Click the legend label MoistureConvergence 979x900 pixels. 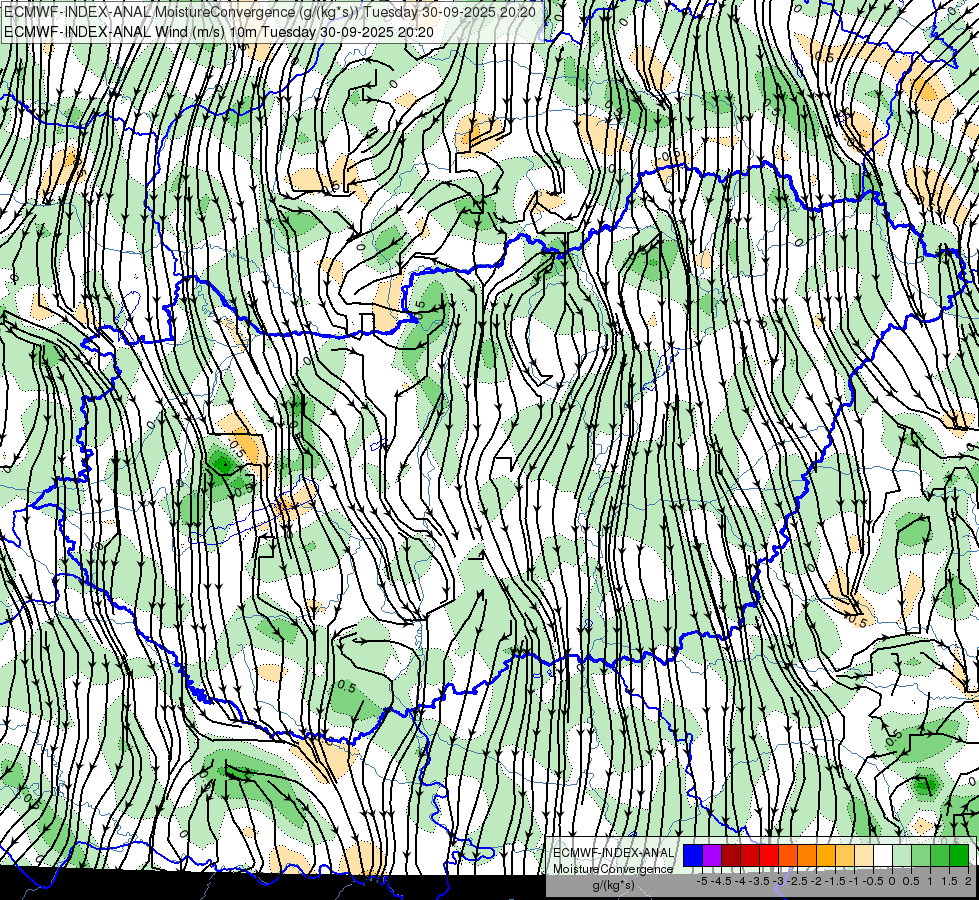click(x=613, y=869)
